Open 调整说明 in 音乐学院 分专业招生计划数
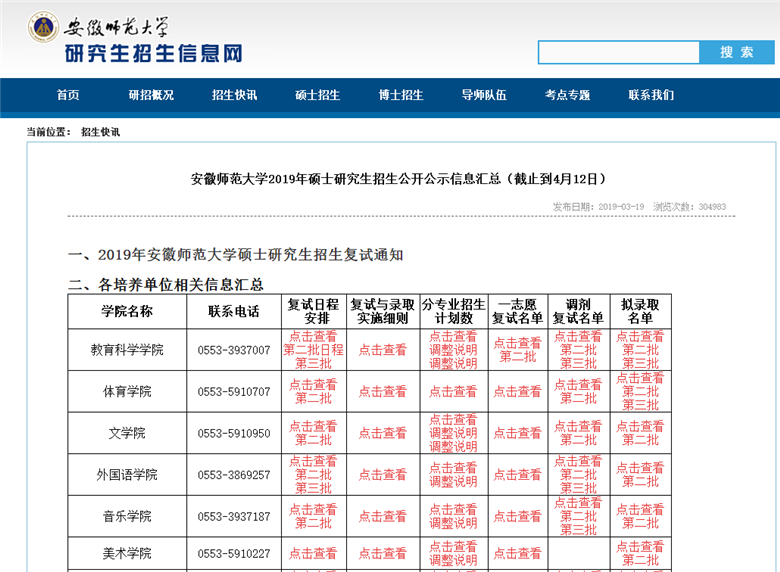 [454, 523]
